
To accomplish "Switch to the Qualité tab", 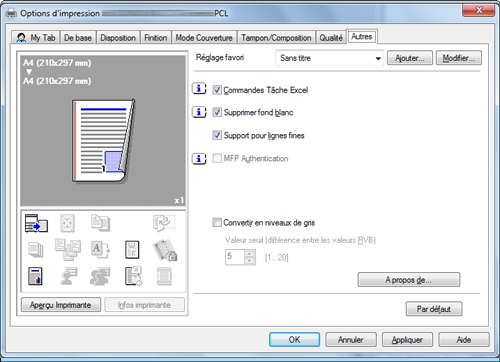I will (x=331, y=38).
